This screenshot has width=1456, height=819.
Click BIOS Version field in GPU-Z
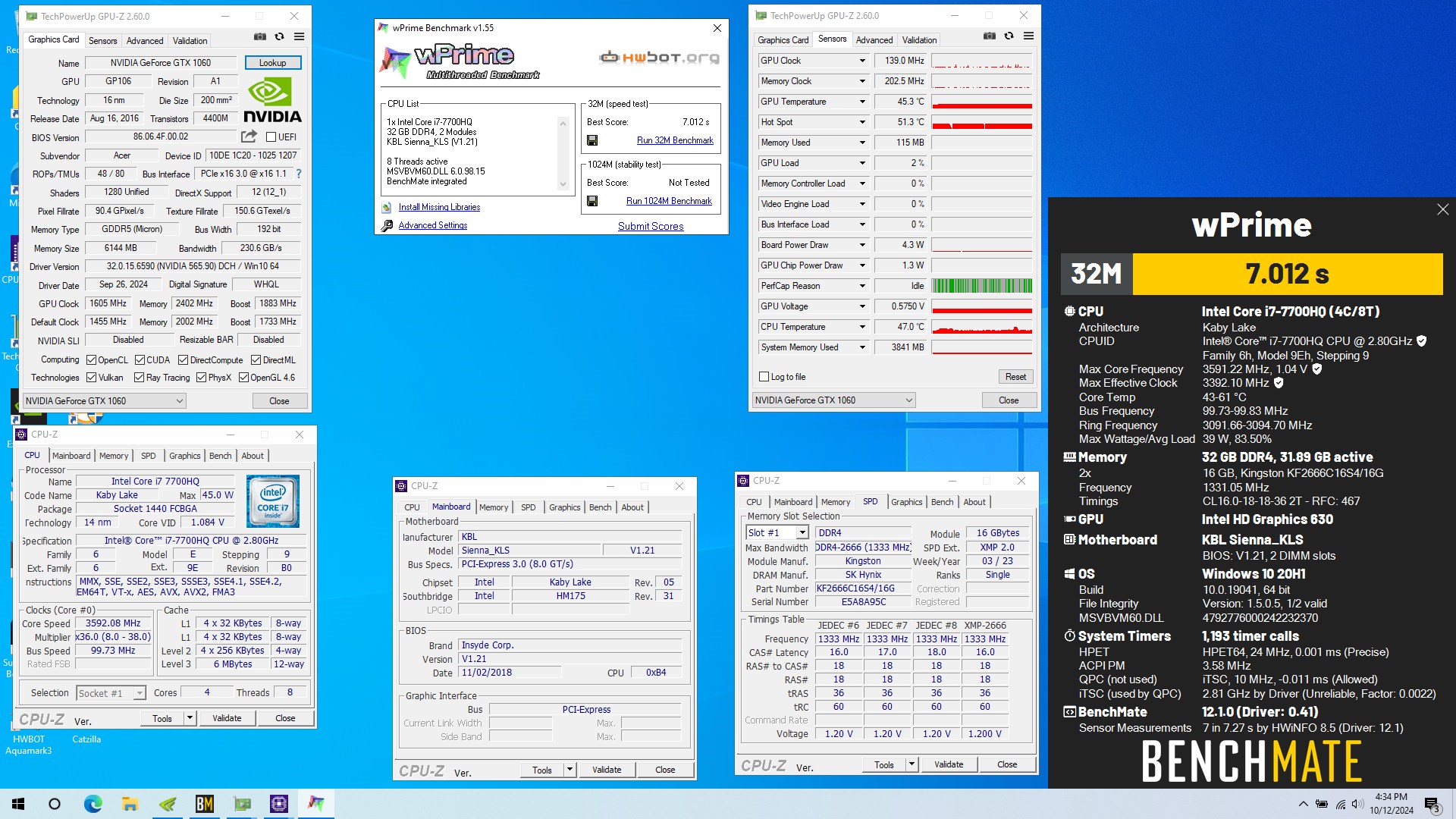[x=161, y=137]
